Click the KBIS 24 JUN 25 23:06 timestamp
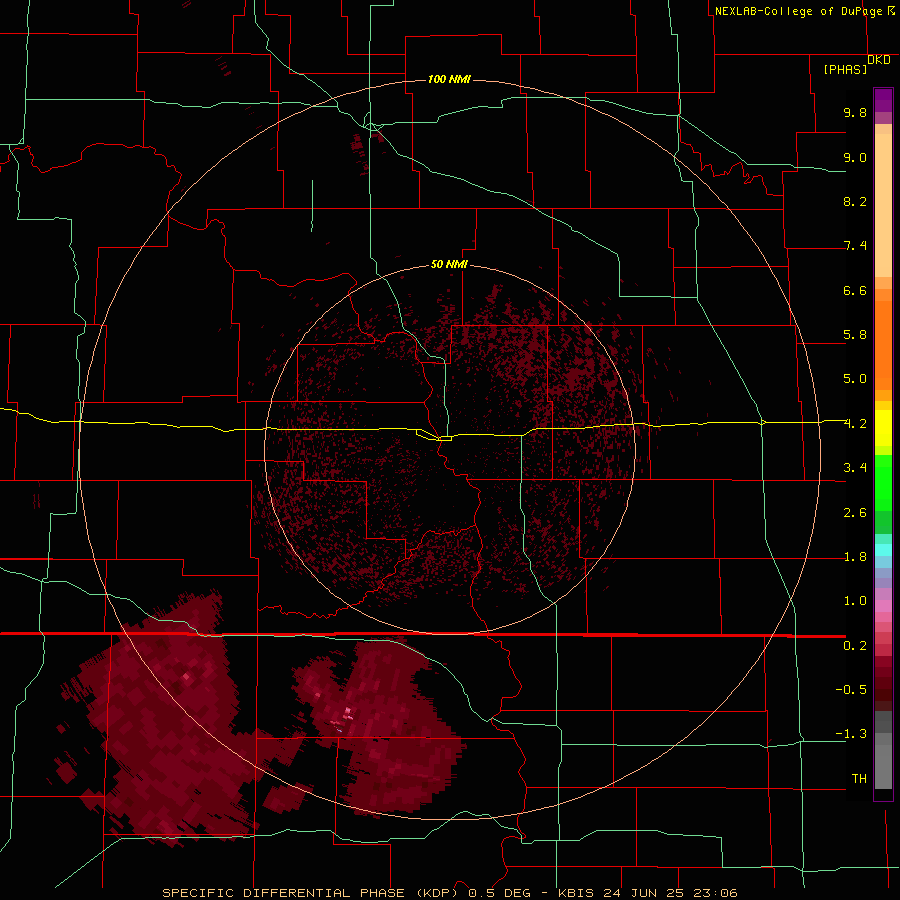 tap(648, 893)
